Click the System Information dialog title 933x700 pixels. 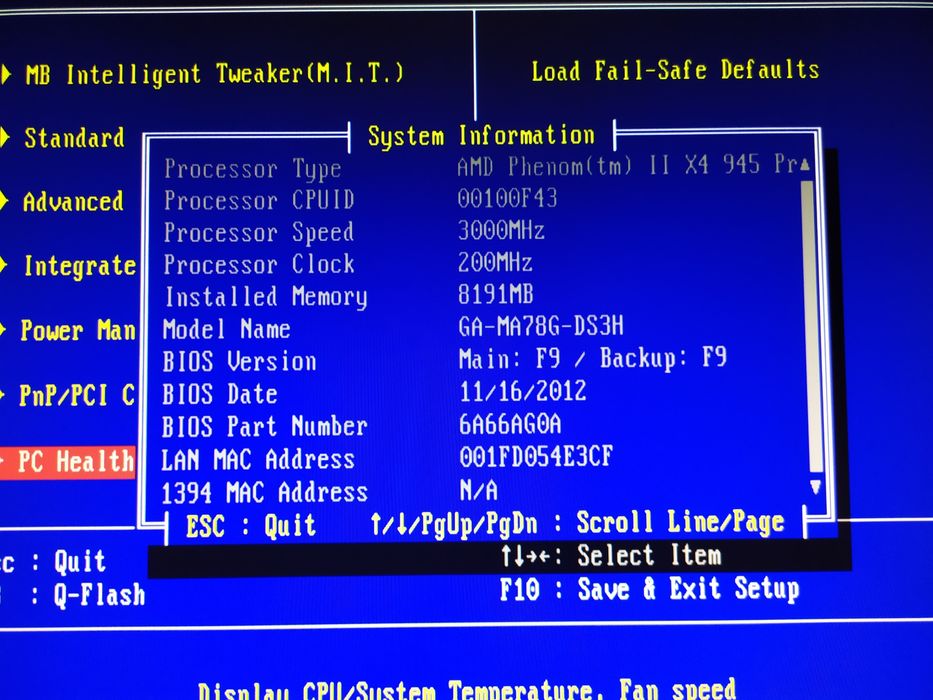pyautogui.click(x=481, y=136)
